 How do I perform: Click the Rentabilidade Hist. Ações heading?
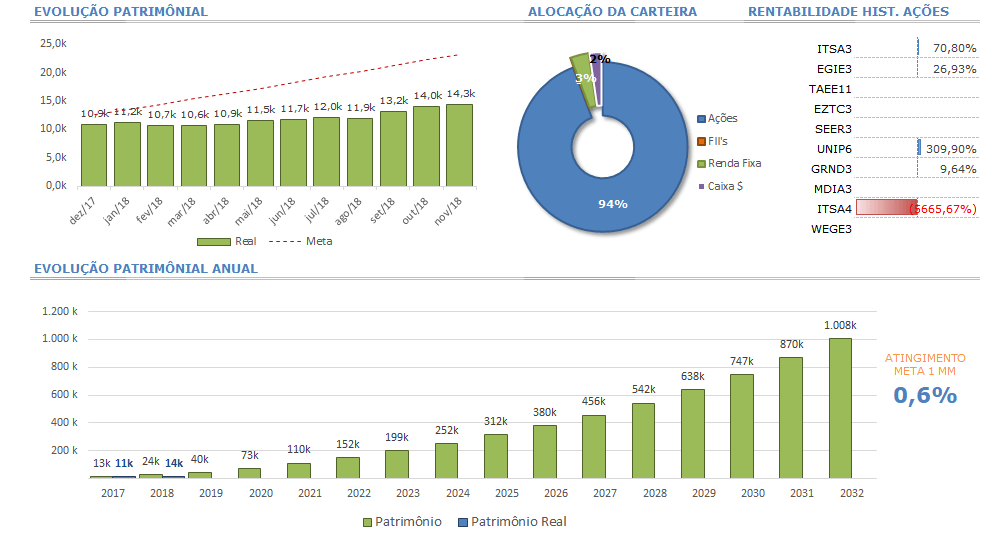point(848,12)
